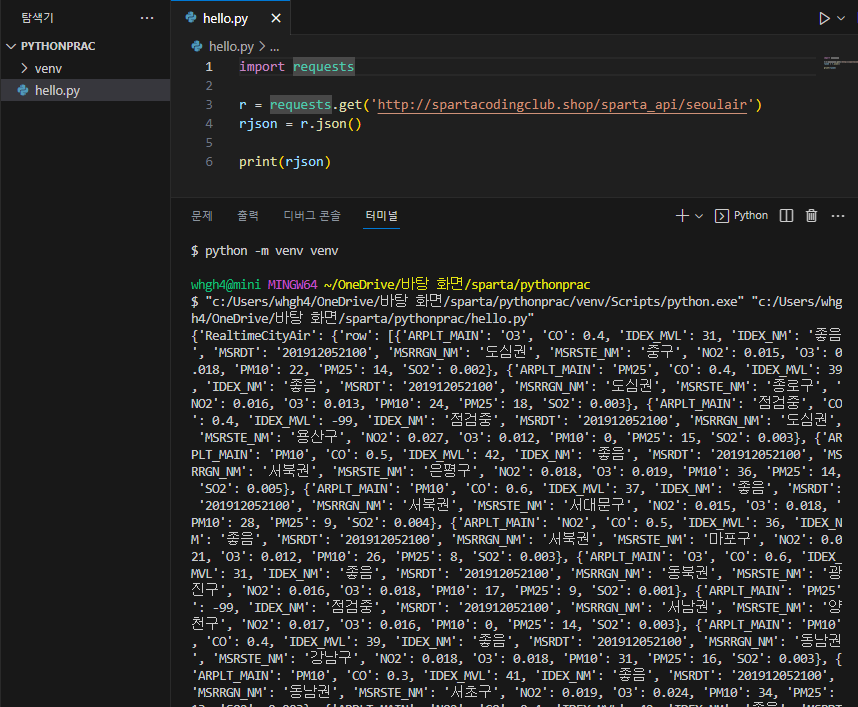Expand the venv folder
This screenshot has width=858, height=707.
(x=48, y=68)
